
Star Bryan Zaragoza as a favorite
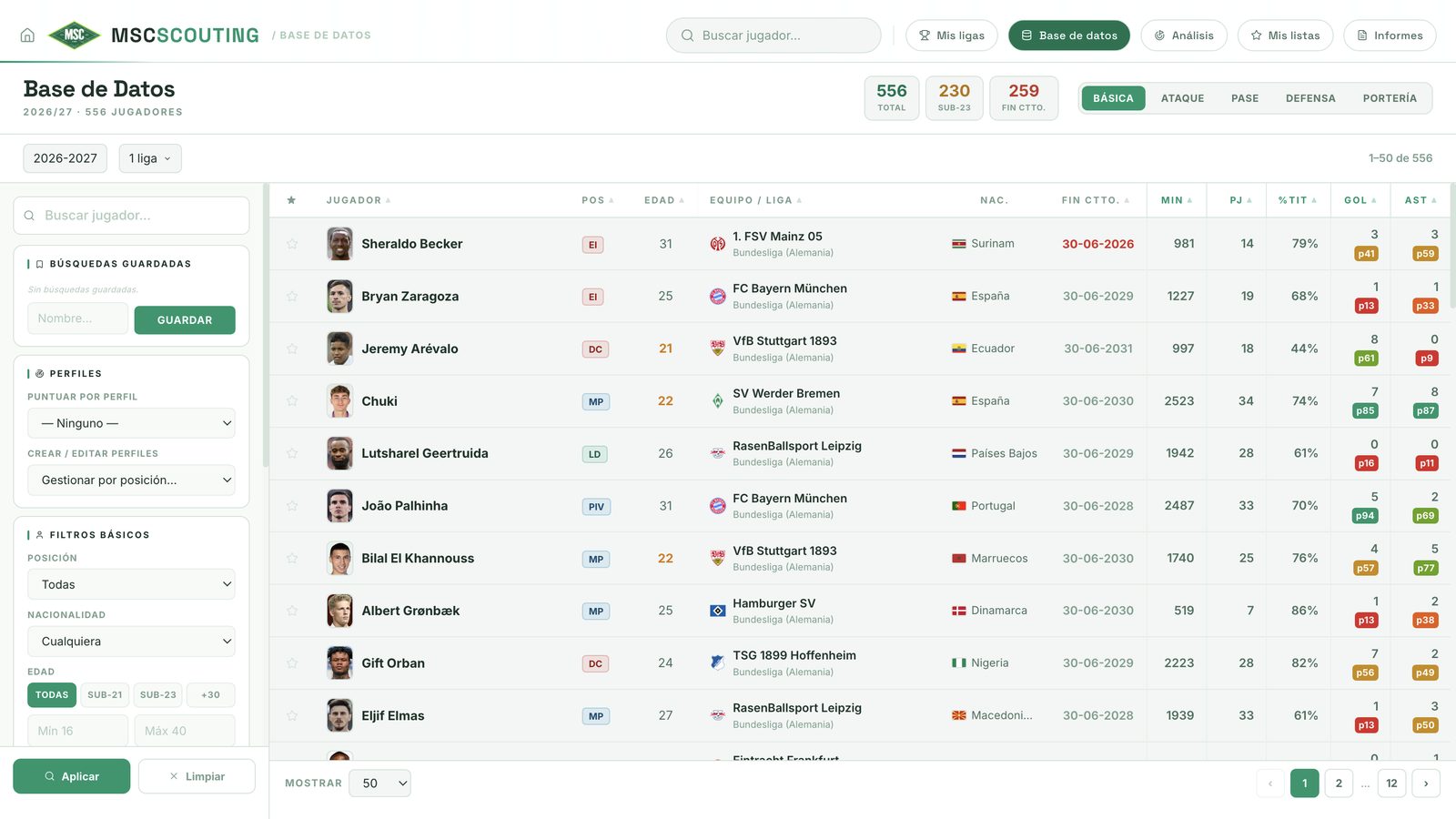[x=292, y=297]
